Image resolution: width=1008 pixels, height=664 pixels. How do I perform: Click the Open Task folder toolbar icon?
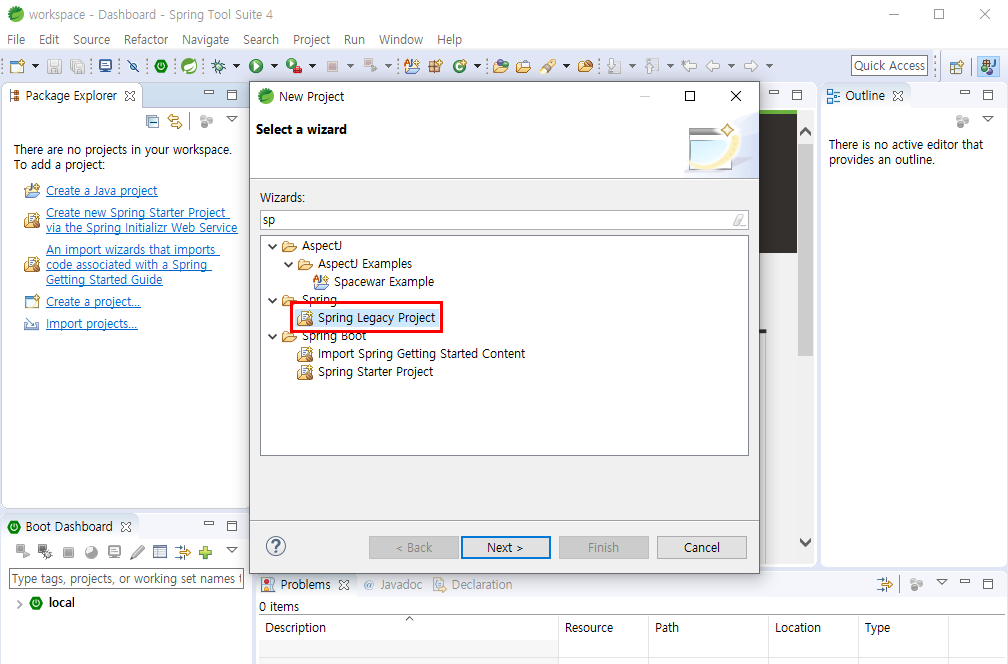(x=523, y=66)
